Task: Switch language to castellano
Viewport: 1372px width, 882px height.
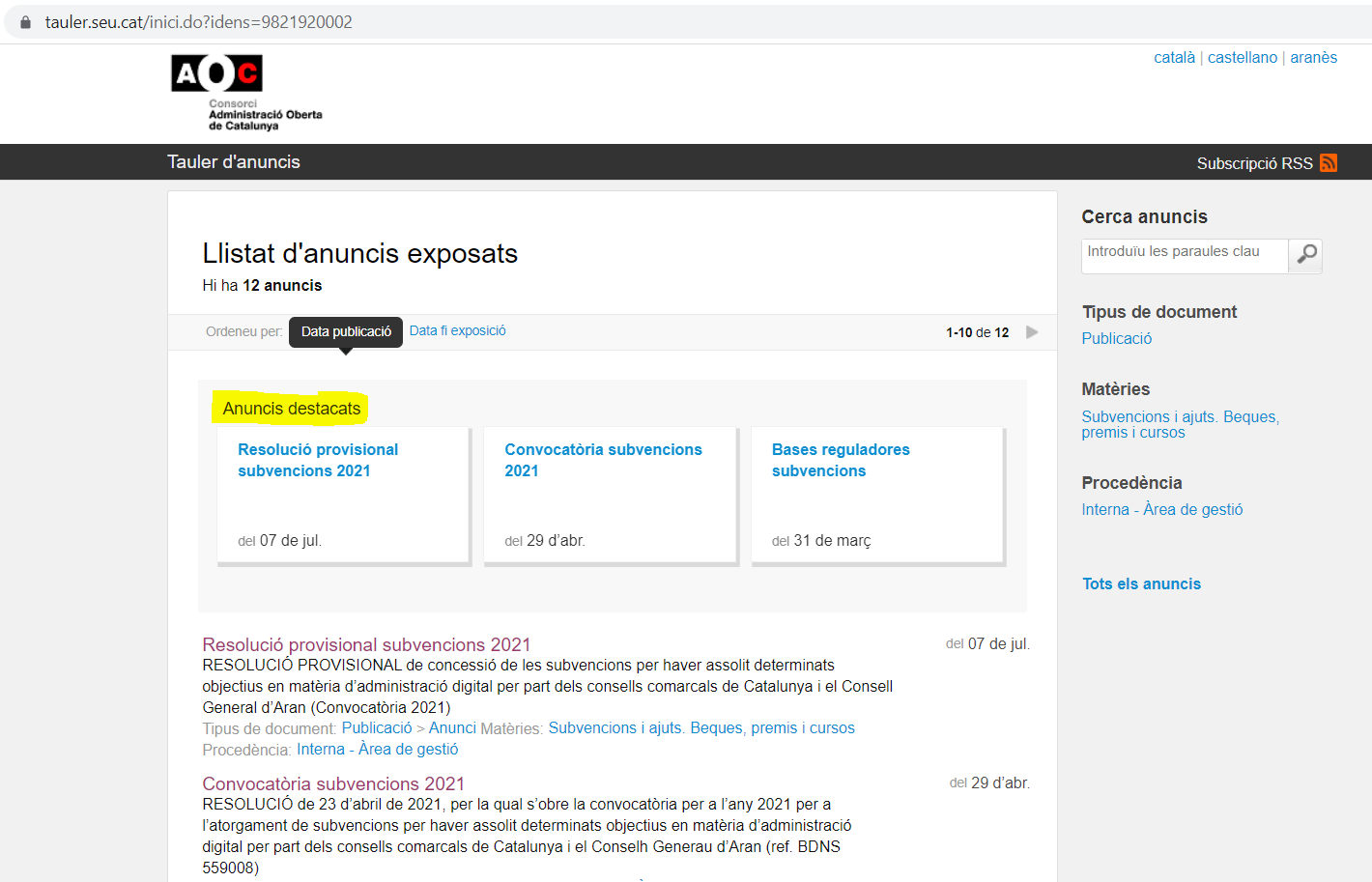Action: point(1242,58)
